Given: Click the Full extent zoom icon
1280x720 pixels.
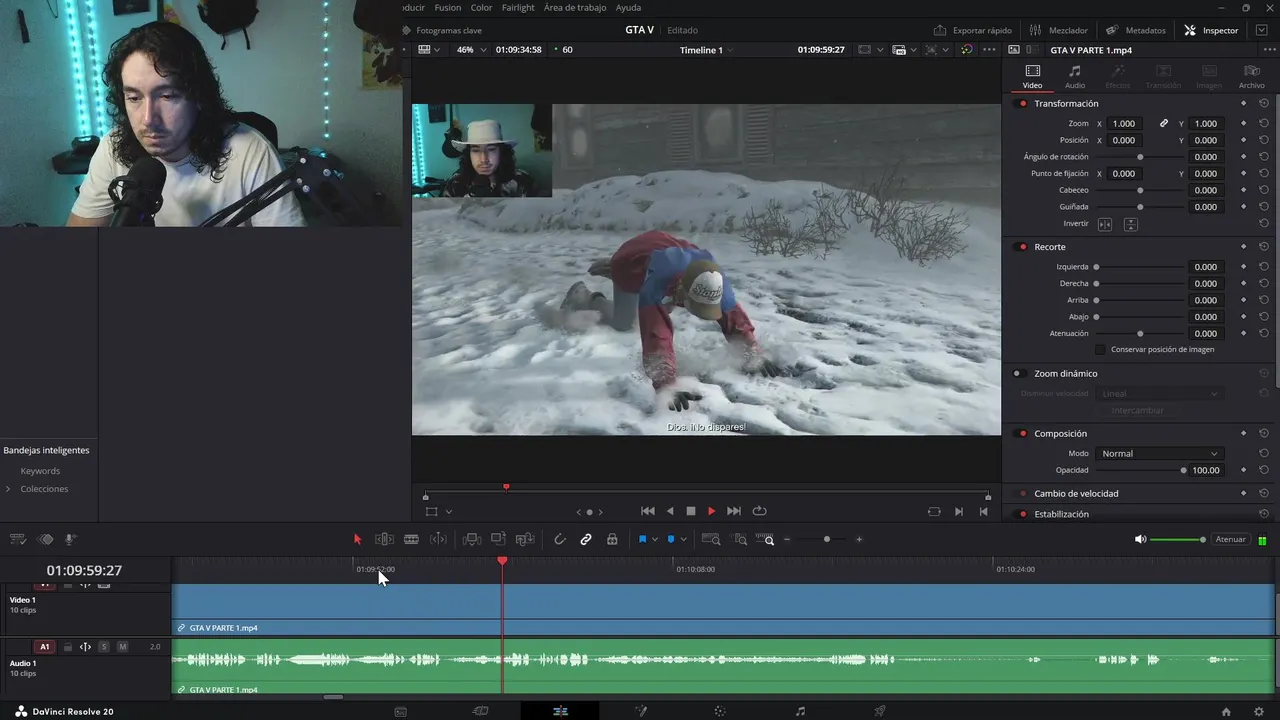Looking at the screenshot, I should pyautogui.click(x=711, y=539).
